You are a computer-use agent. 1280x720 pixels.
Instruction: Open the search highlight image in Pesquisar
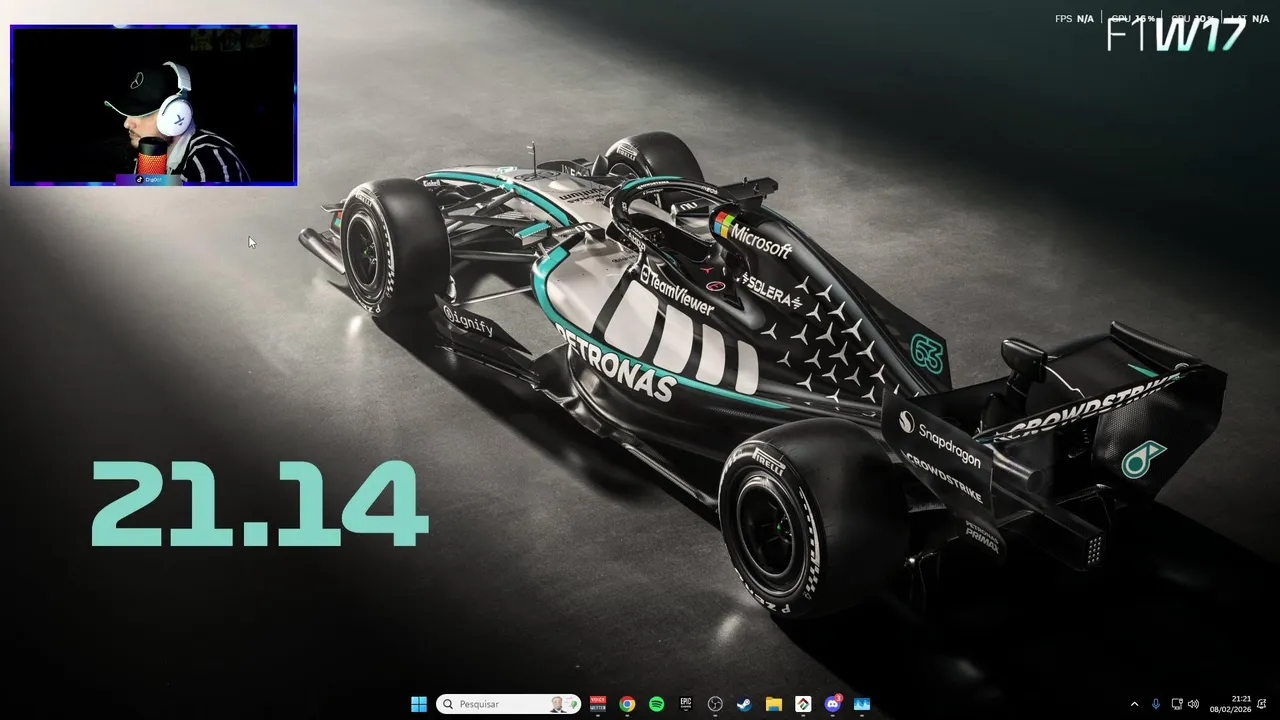pos(562,704)
